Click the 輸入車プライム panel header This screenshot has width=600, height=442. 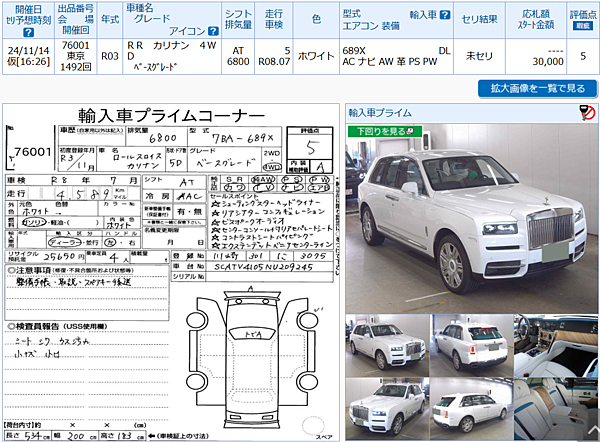click(471, 113)
